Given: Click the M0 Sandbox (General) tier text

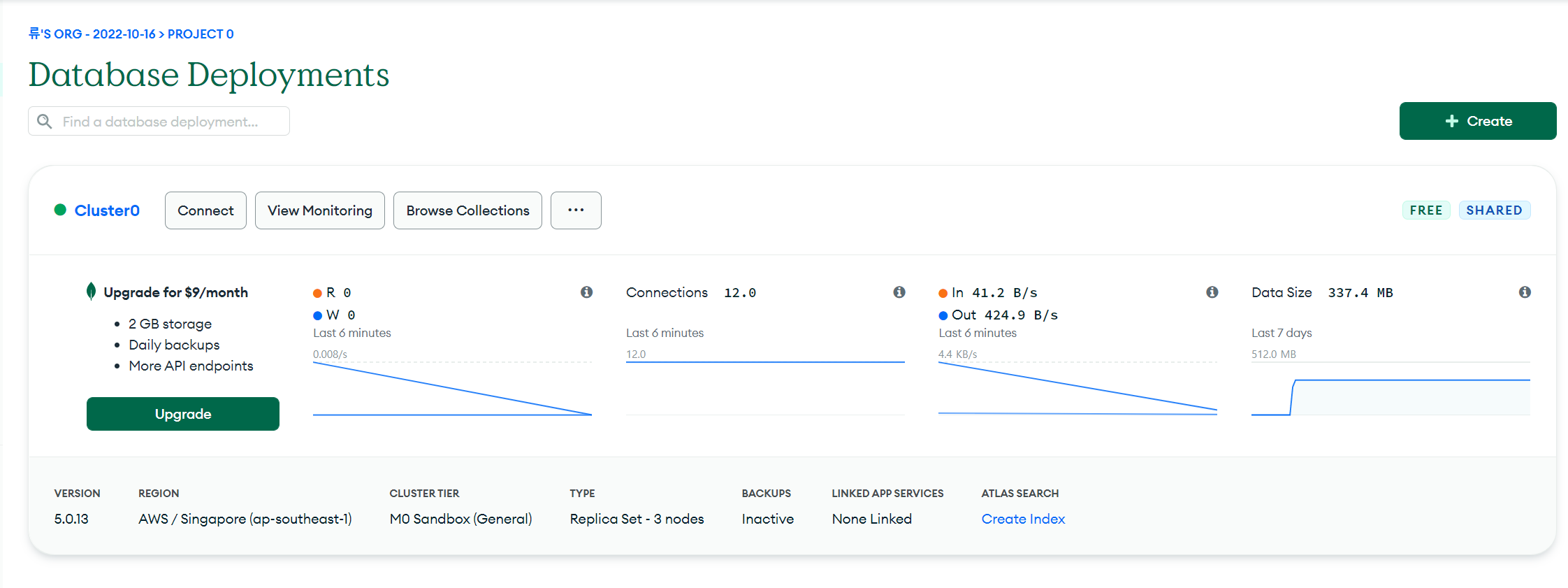Looking at the screenshot, I should 461,519.
